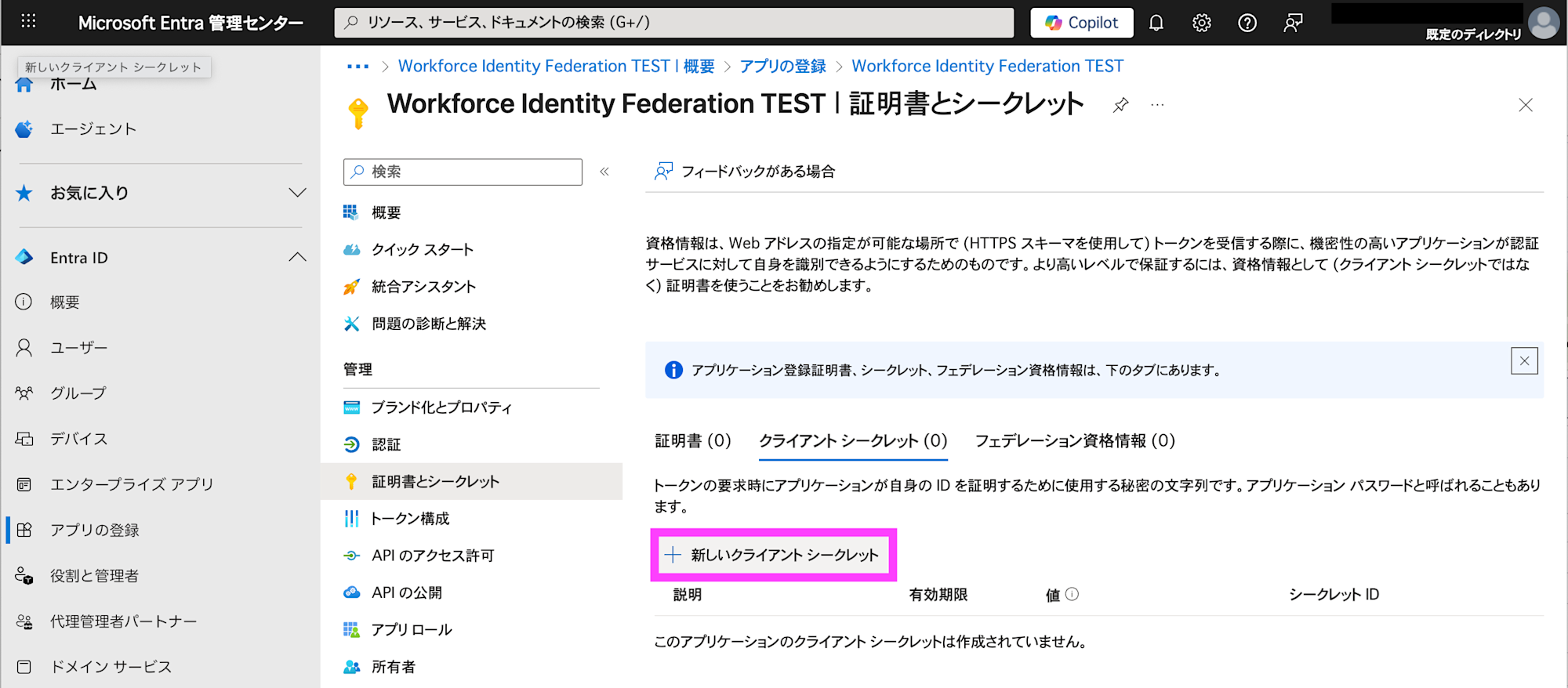Select 証明書とシークレット menu item
This screenshot has width=1568, height=688.
pos(471,481)
